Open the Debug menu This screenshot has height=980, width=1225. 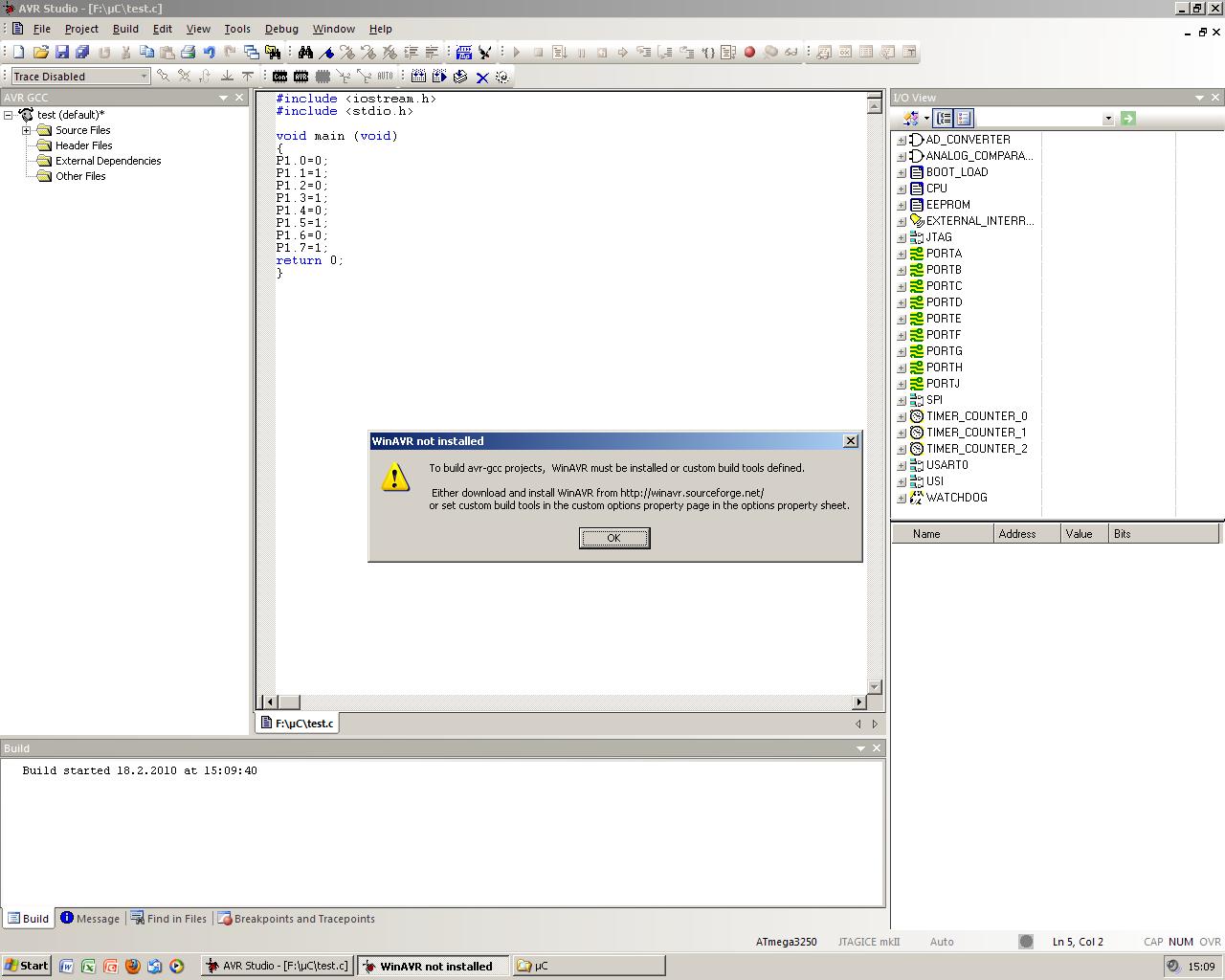tap(281, 29)
